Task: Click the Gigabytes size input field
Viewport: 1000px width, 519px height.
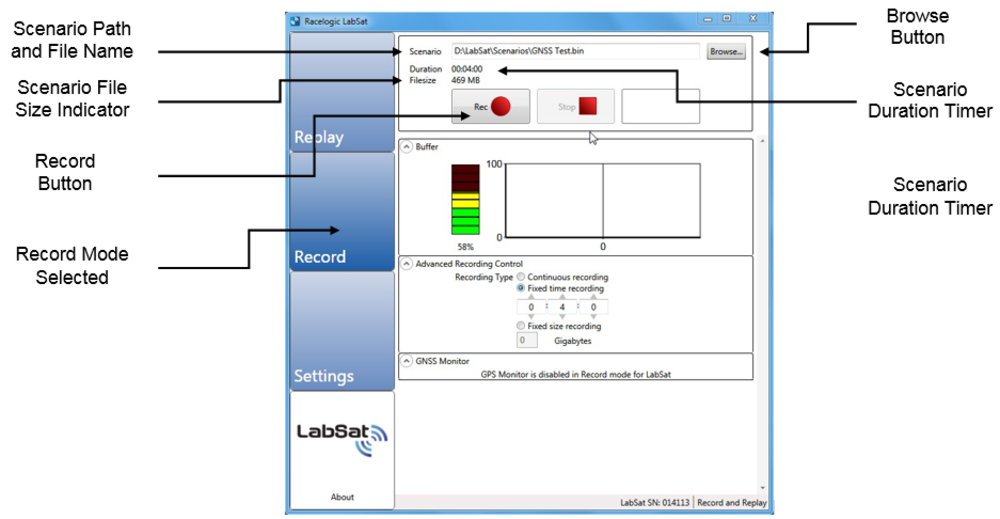Action: [x=527, y=341]
